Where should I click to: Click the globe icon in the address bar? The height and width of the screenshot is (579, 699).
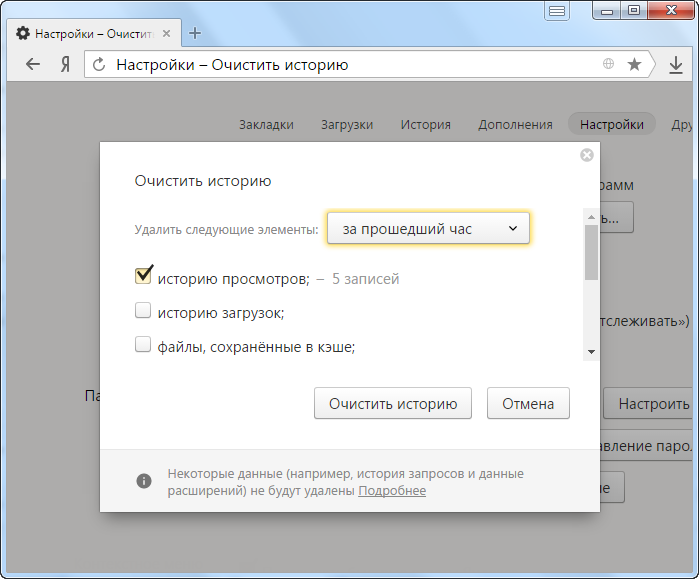click(x=608, y=65)
